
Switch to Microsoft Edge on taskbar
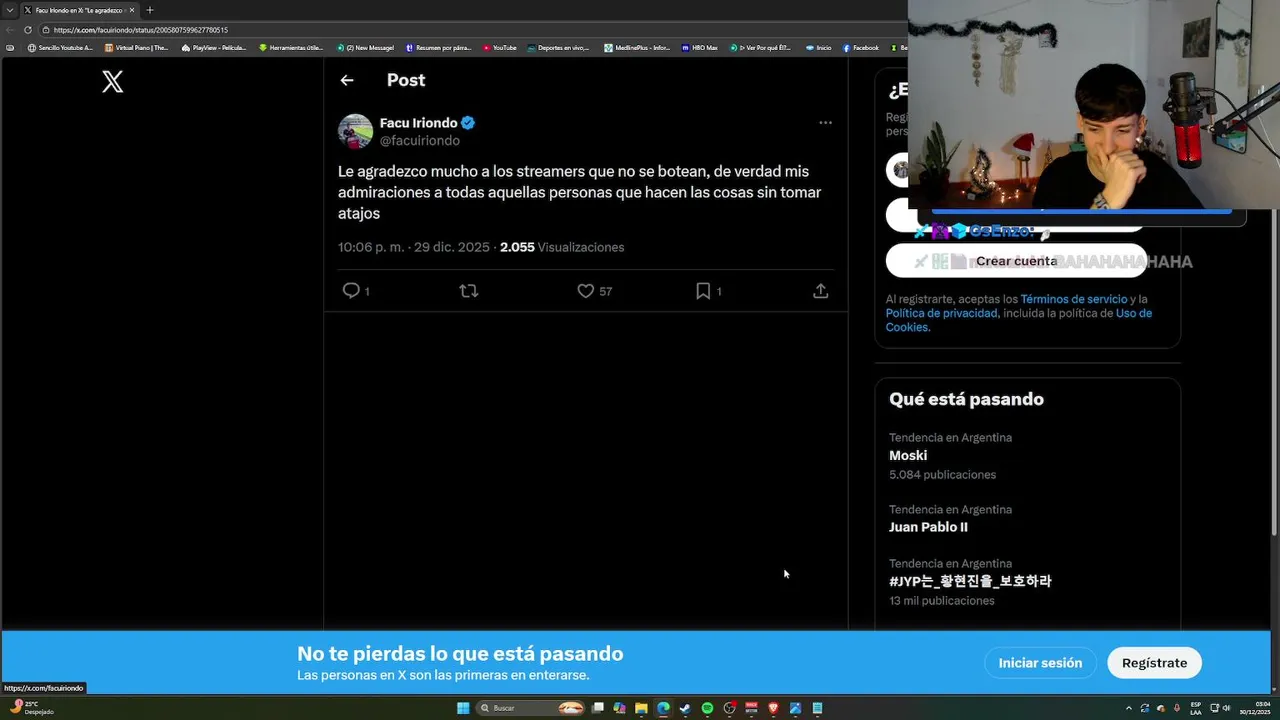coord(663,708)
